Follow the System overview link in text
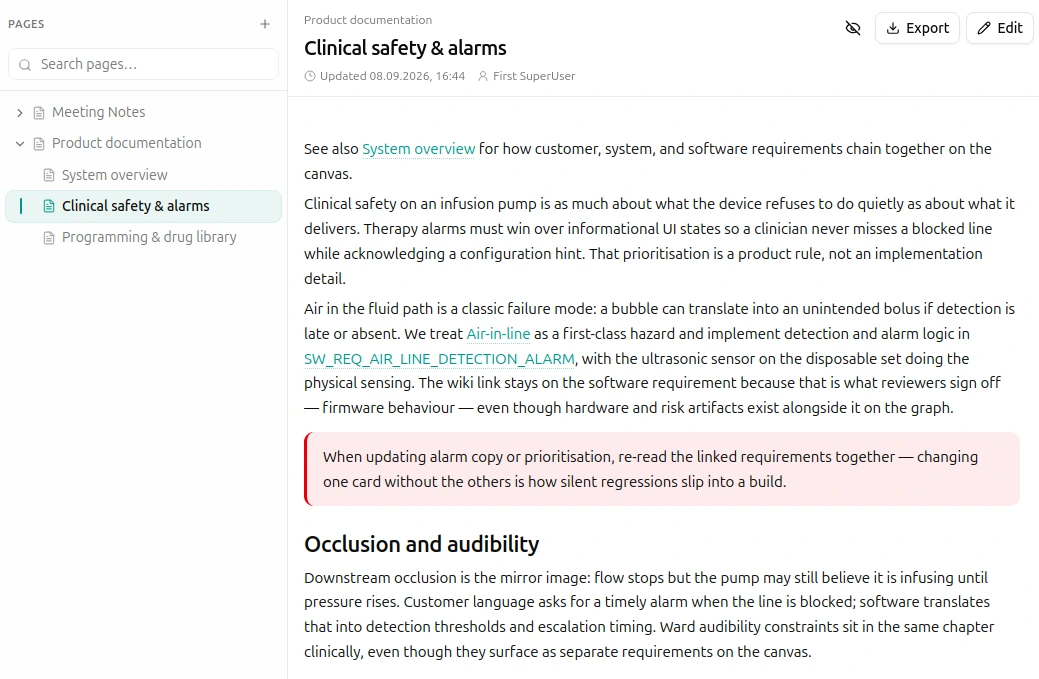Image resolution: width=1039 pixels, height=679 pixels. 418,149
